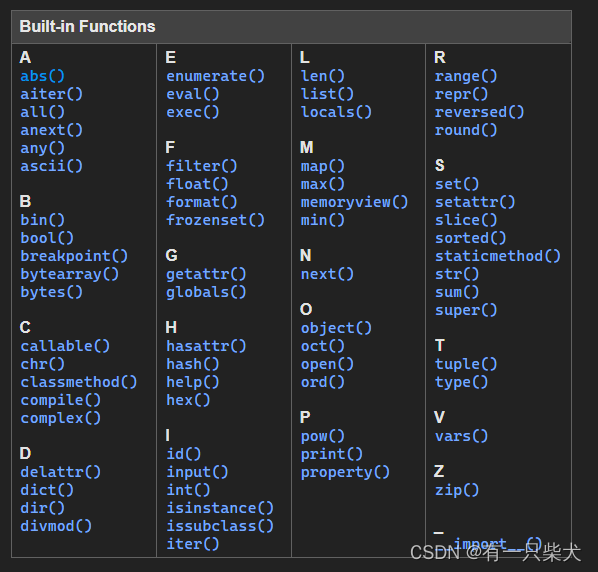Viewport: 598px width, 572px height.
Task: Open the issubclass() link
Action: tap(220, 526)
